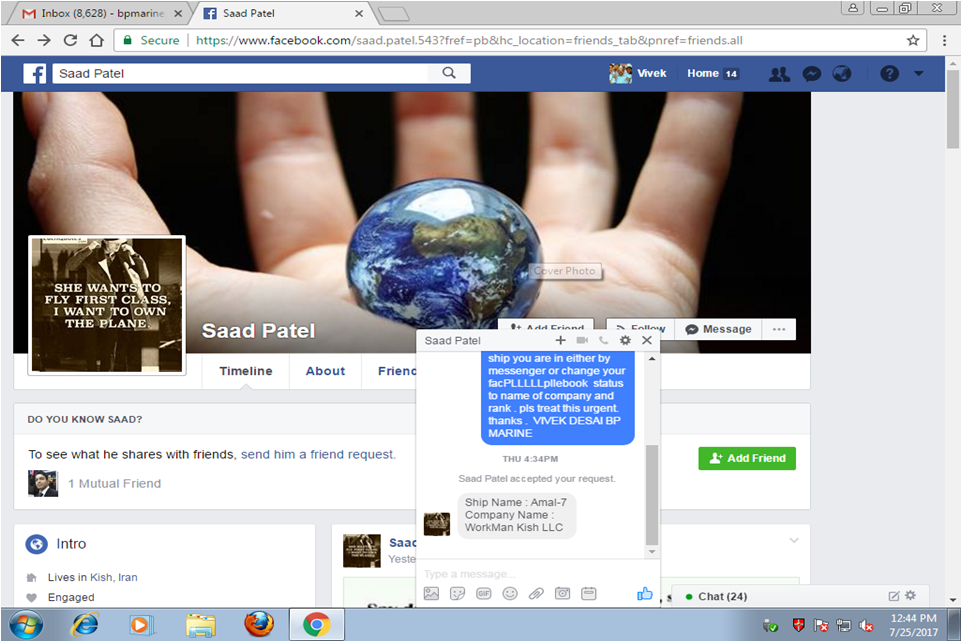Select the About tab
The image size is (962, 642).
[x=325, y=371]
